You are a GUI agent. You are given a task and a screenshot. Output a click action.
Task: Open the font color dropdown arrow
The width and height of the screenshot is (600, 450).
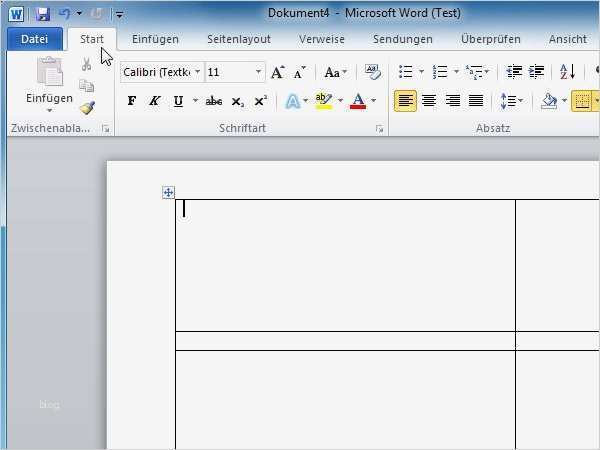coord(373,101)
